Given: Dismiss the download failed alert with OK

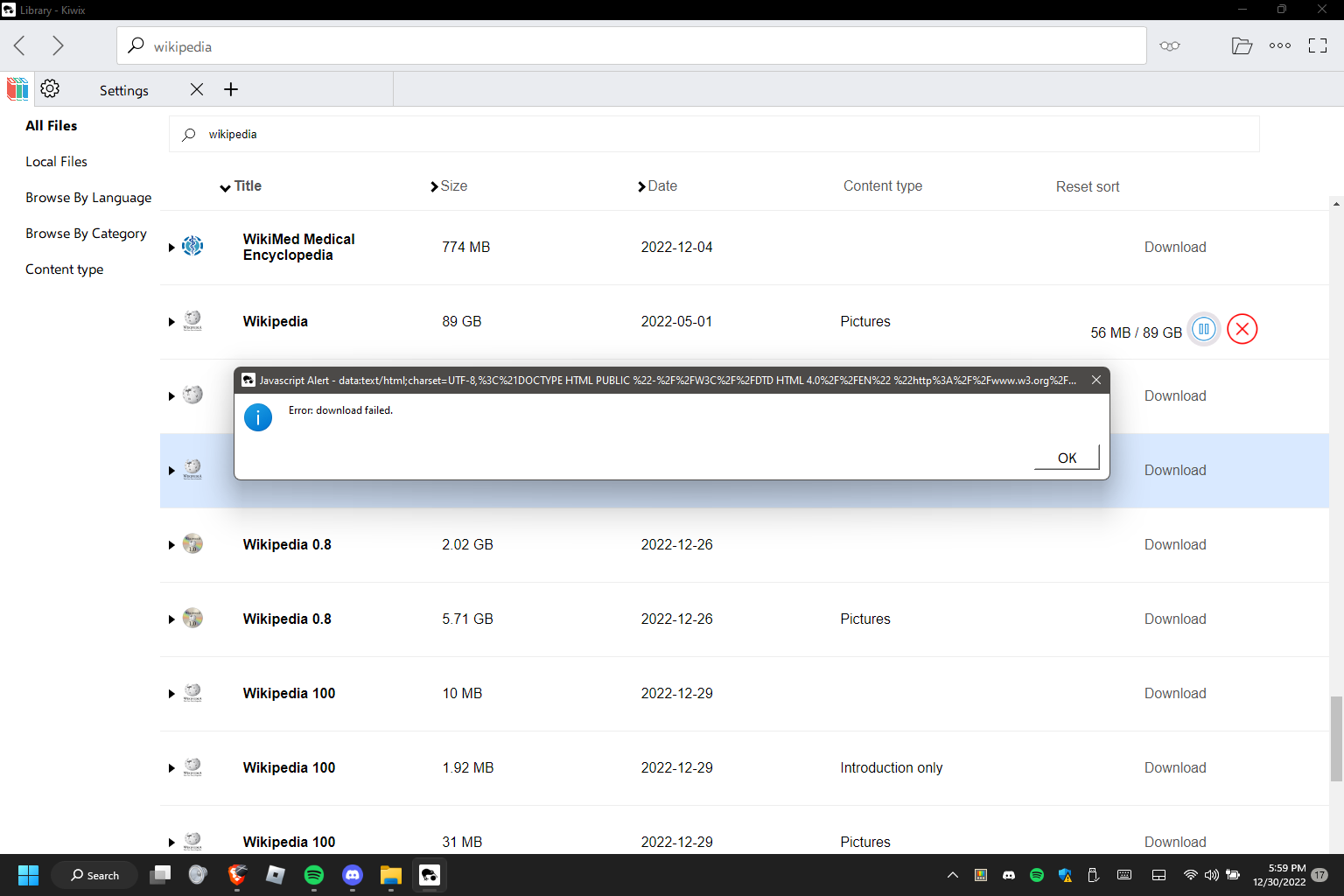Looking at the screenshot, I should [x=1066, y=457].
